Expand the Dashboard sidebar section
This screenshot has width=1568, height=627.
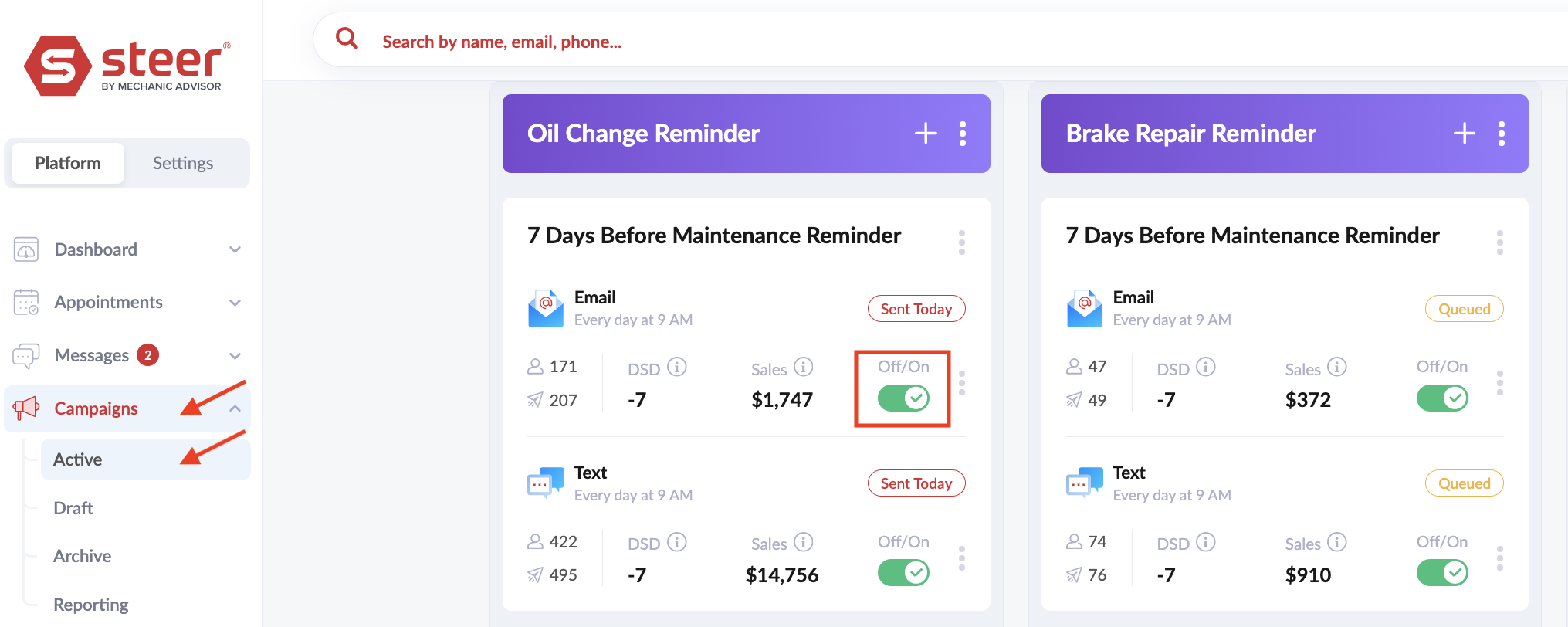click(x=235, y=249)
